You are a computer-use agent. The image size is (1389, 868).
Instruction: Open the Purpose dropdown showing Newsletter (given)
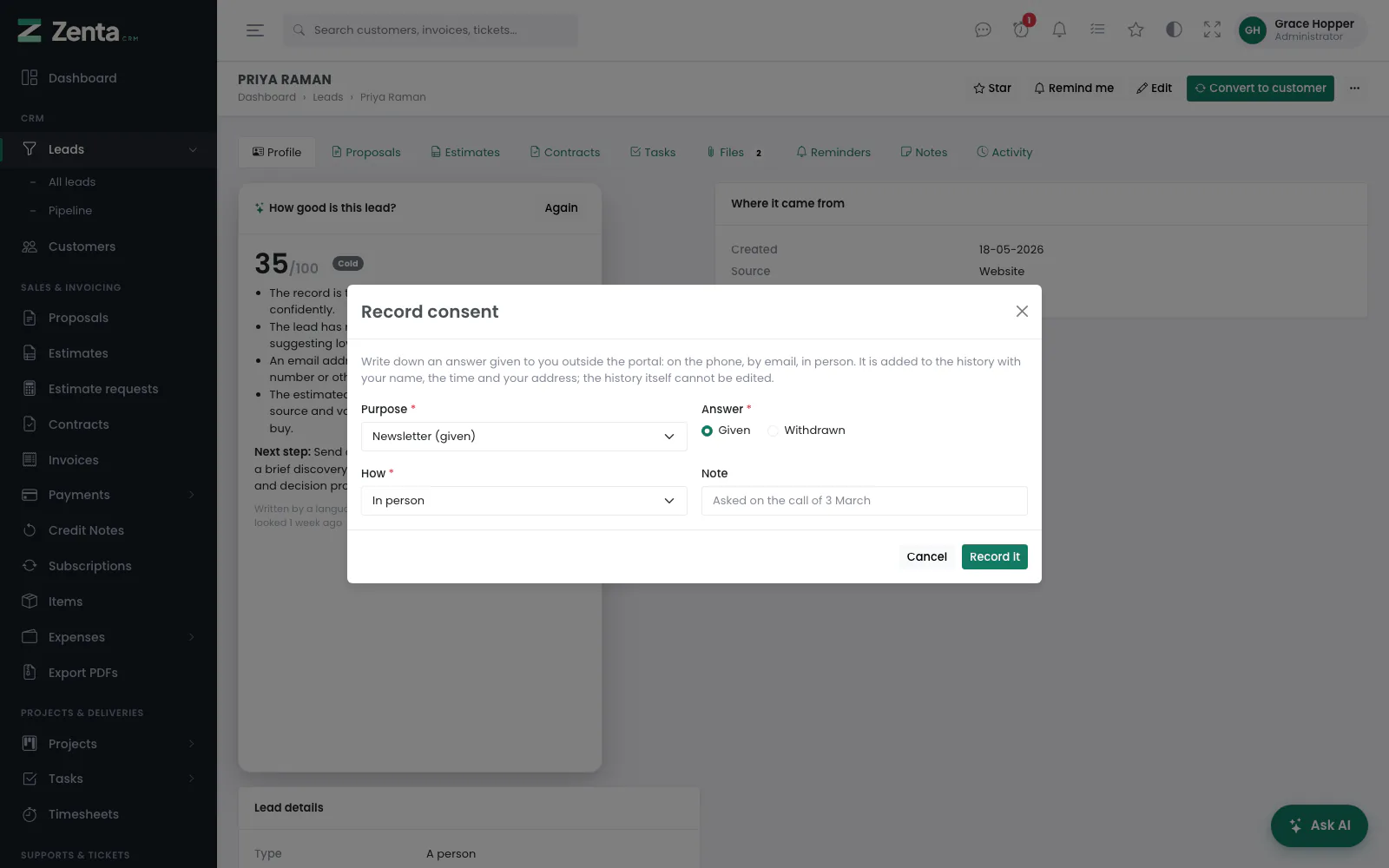pyautogui.click(x=523, y=437)
